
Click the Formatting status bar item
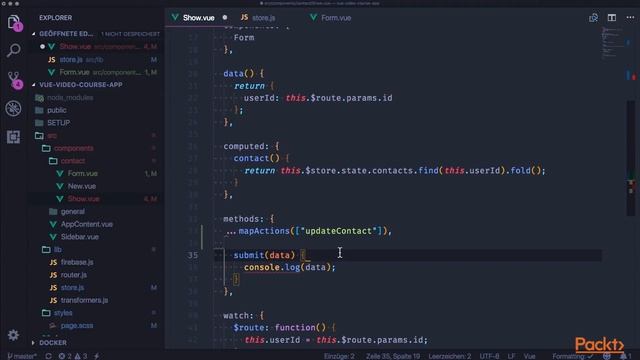pyautogui.click(x=573, y=356)
